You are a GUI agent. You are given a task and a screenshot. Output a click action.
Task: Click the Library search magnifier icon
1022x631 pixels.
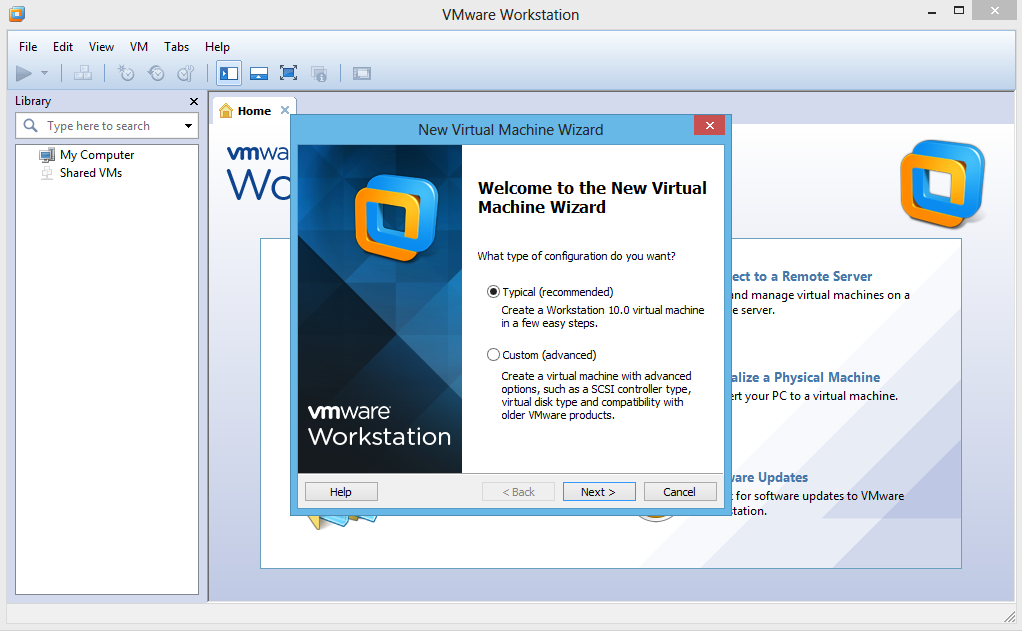coord(30,125)
